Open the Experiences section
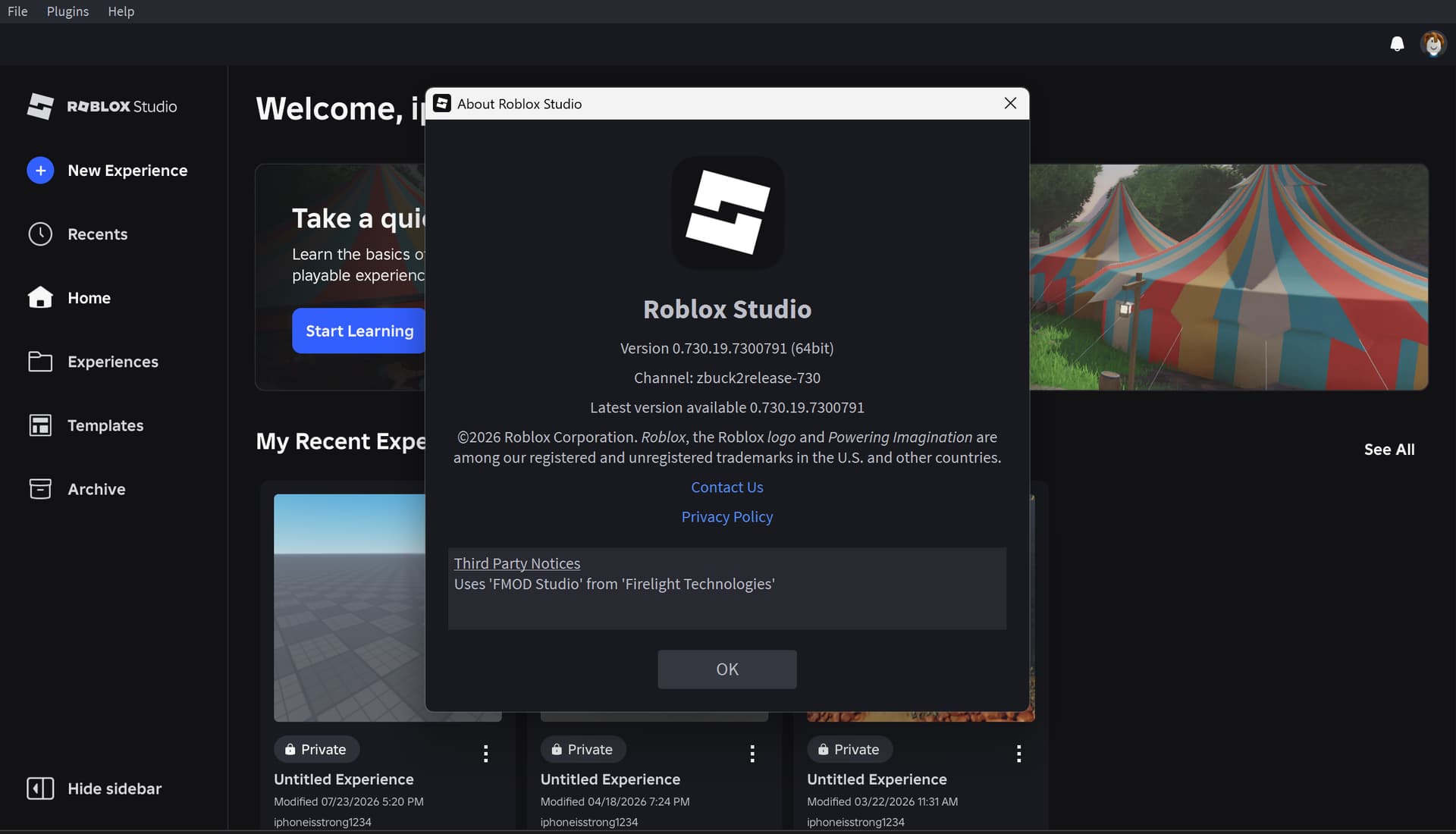 pyautogui.click(x=113, y=362)
